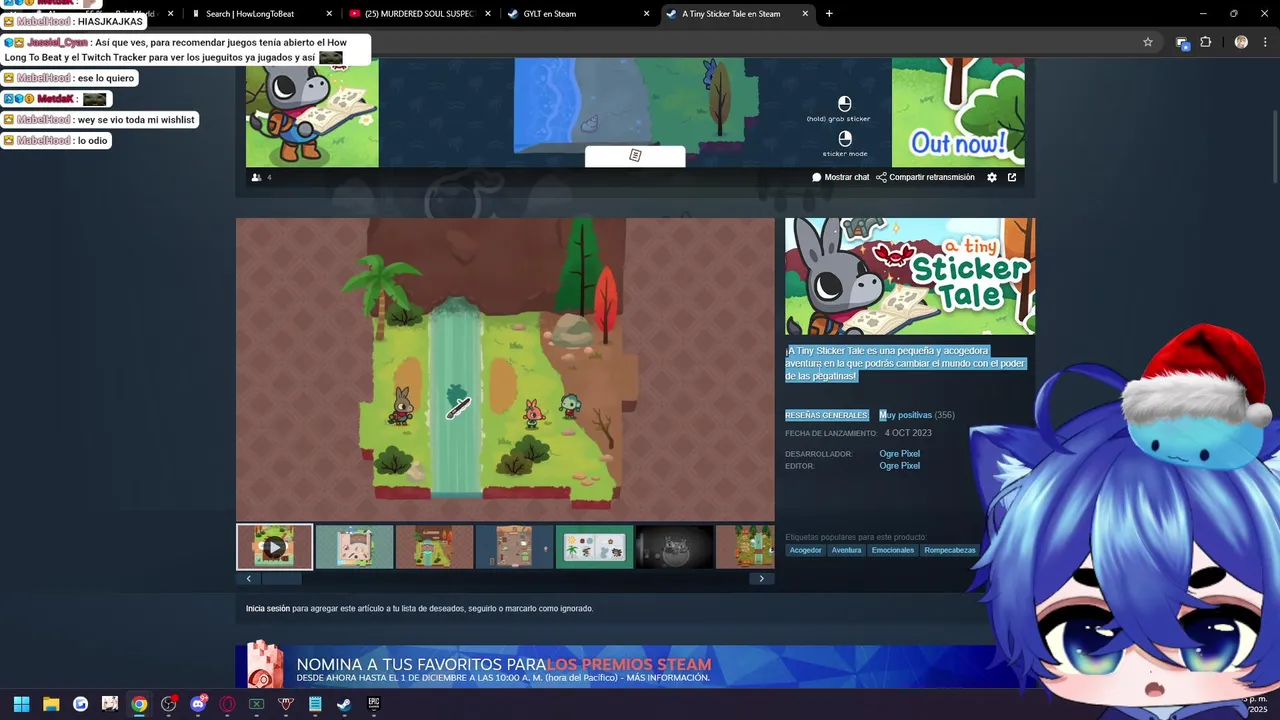Open OBS Studio from the taskbar
The height and width of the screenshot is (720, 1280).
(x=168, y=704)
